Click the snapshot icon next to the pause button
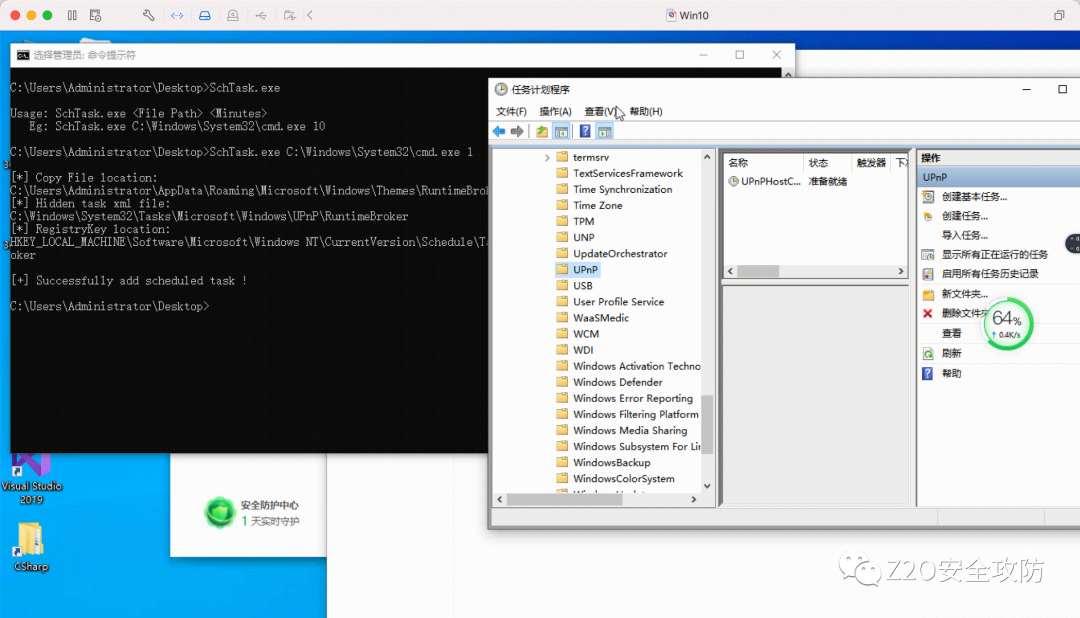1080x618 pixels. click(95, 15)
